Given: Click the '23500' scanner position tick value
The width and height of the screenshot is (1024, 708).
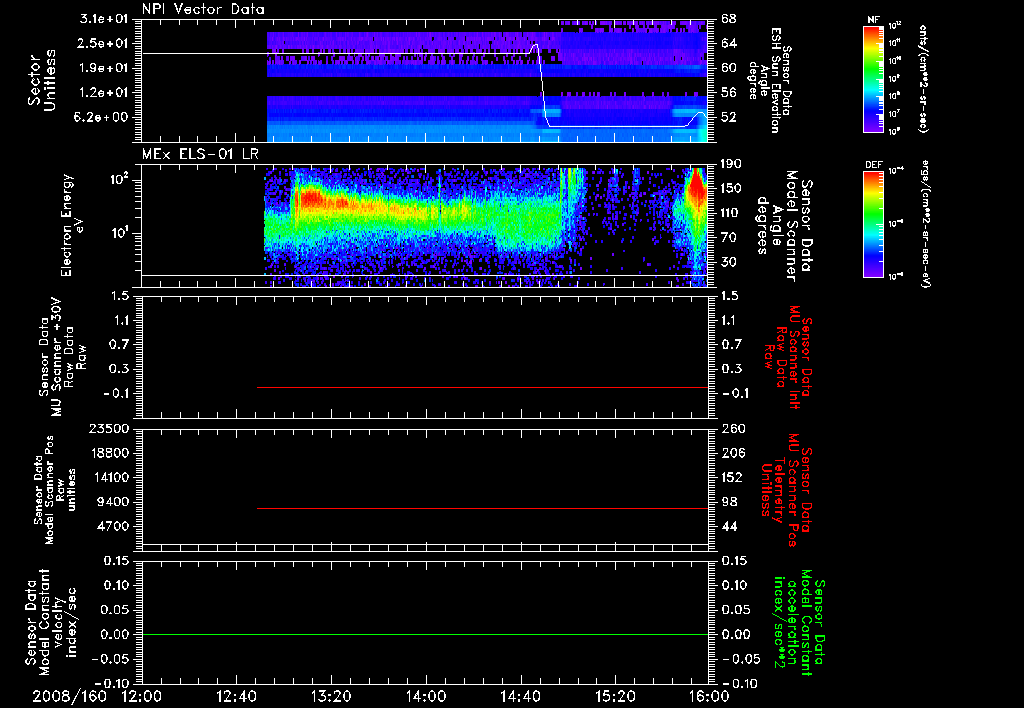Looking at the screenshot, I should point(109,429).
